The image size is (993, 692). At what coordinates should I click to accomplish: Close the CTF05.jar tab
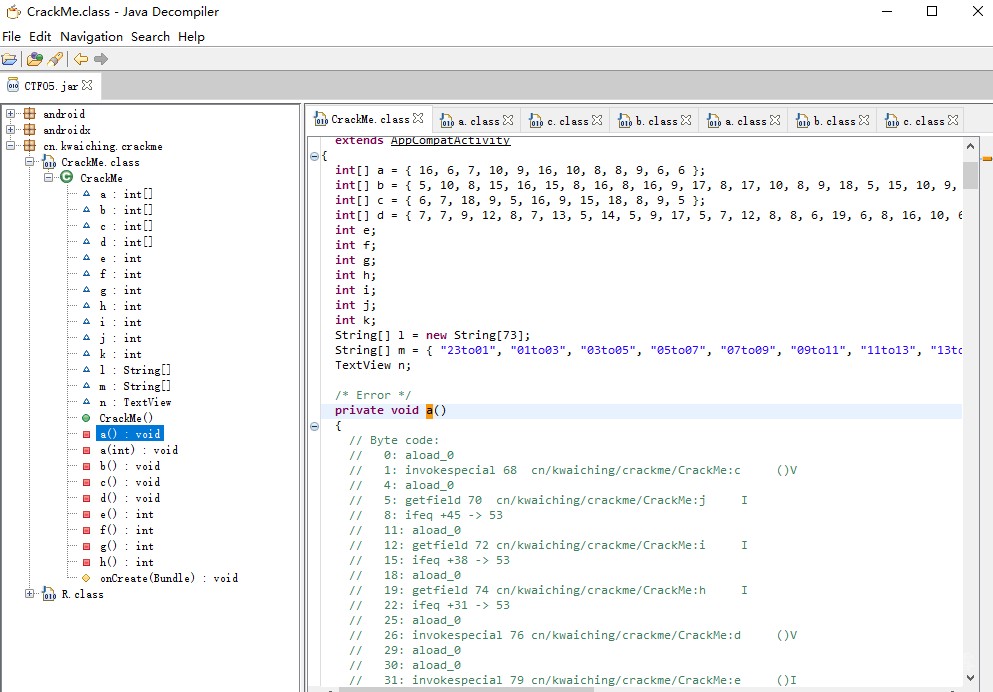87,86
